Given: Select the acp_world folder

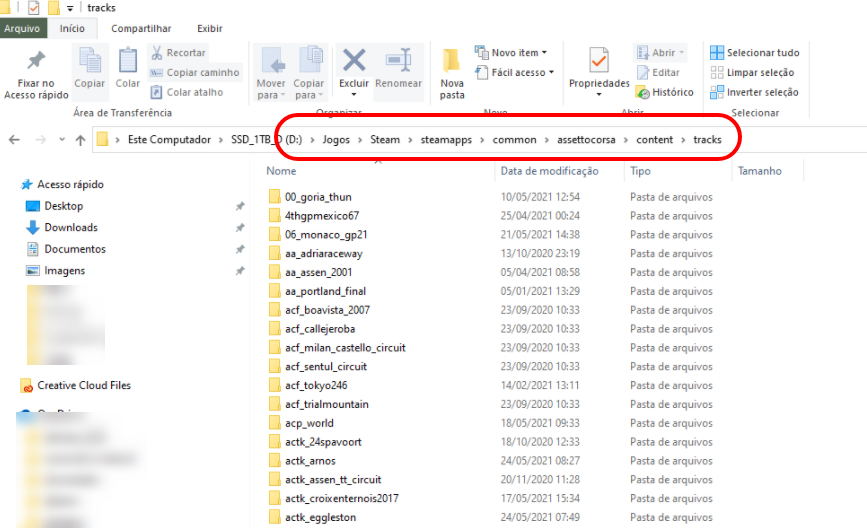Looking at the screenshot, I should (x=309, y=423).
